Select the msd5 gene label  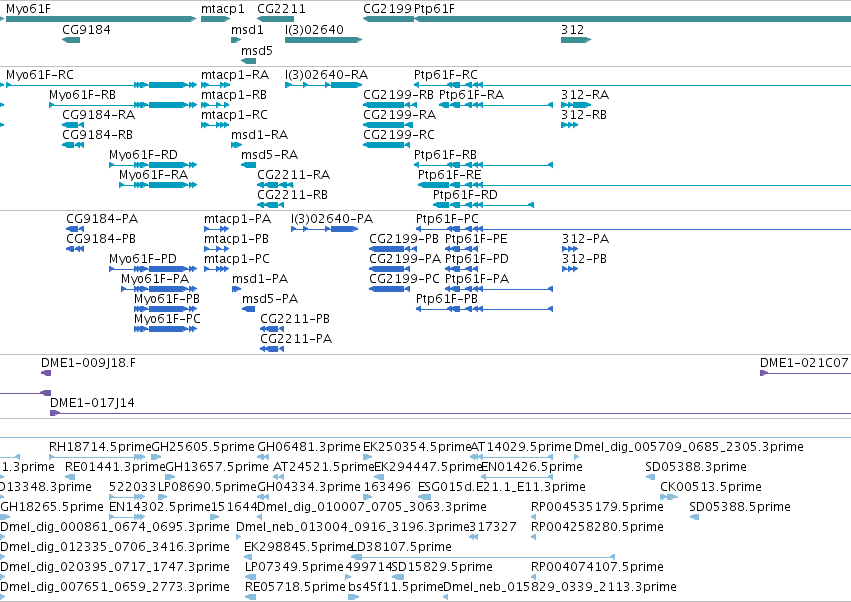pos(257,50)
